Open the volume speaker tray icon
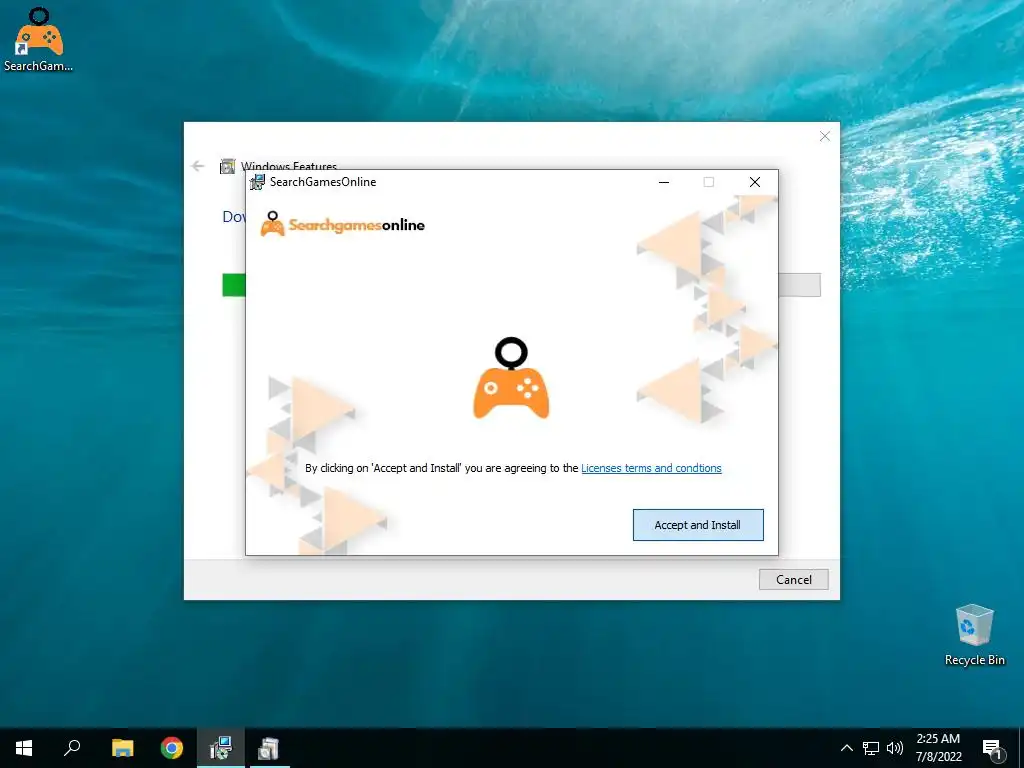 coord(895,748)
